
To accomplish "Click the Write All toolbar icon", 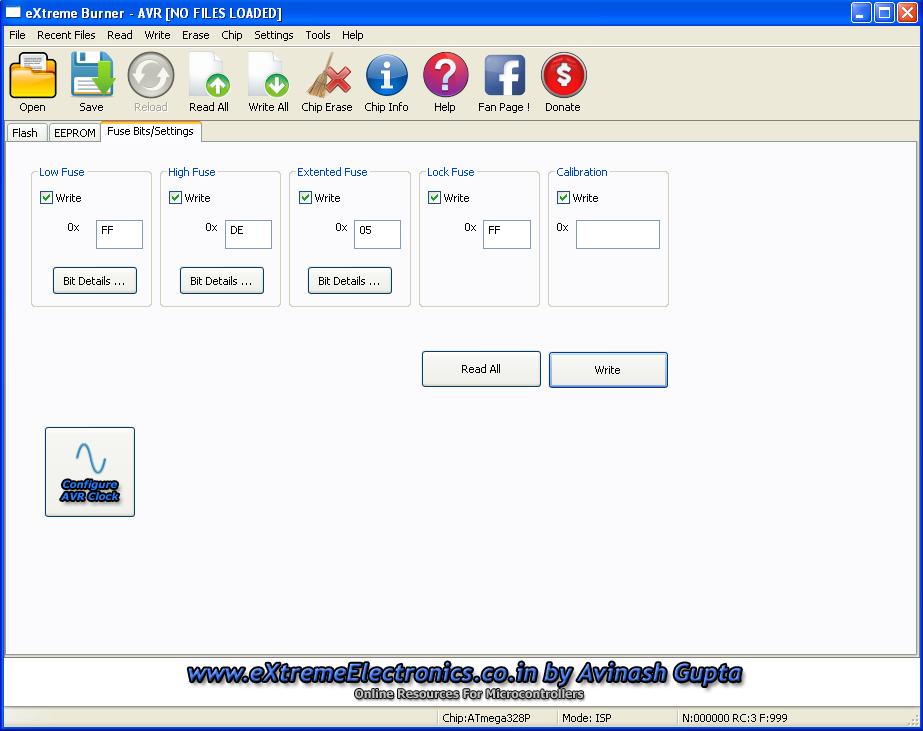I will click(268, 78).
